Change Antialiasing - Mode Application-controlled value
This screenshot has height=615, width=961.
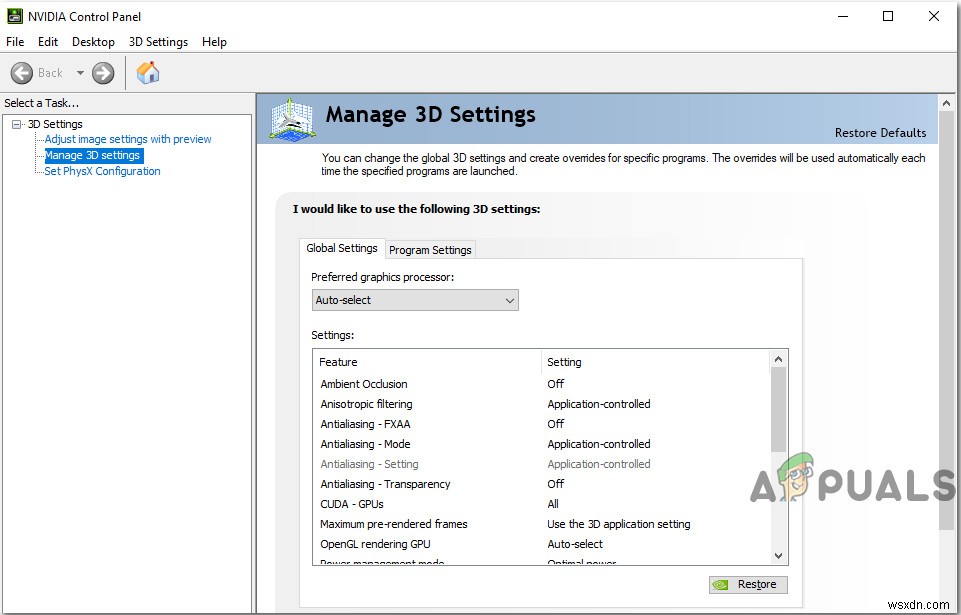[x=599, y=444]
